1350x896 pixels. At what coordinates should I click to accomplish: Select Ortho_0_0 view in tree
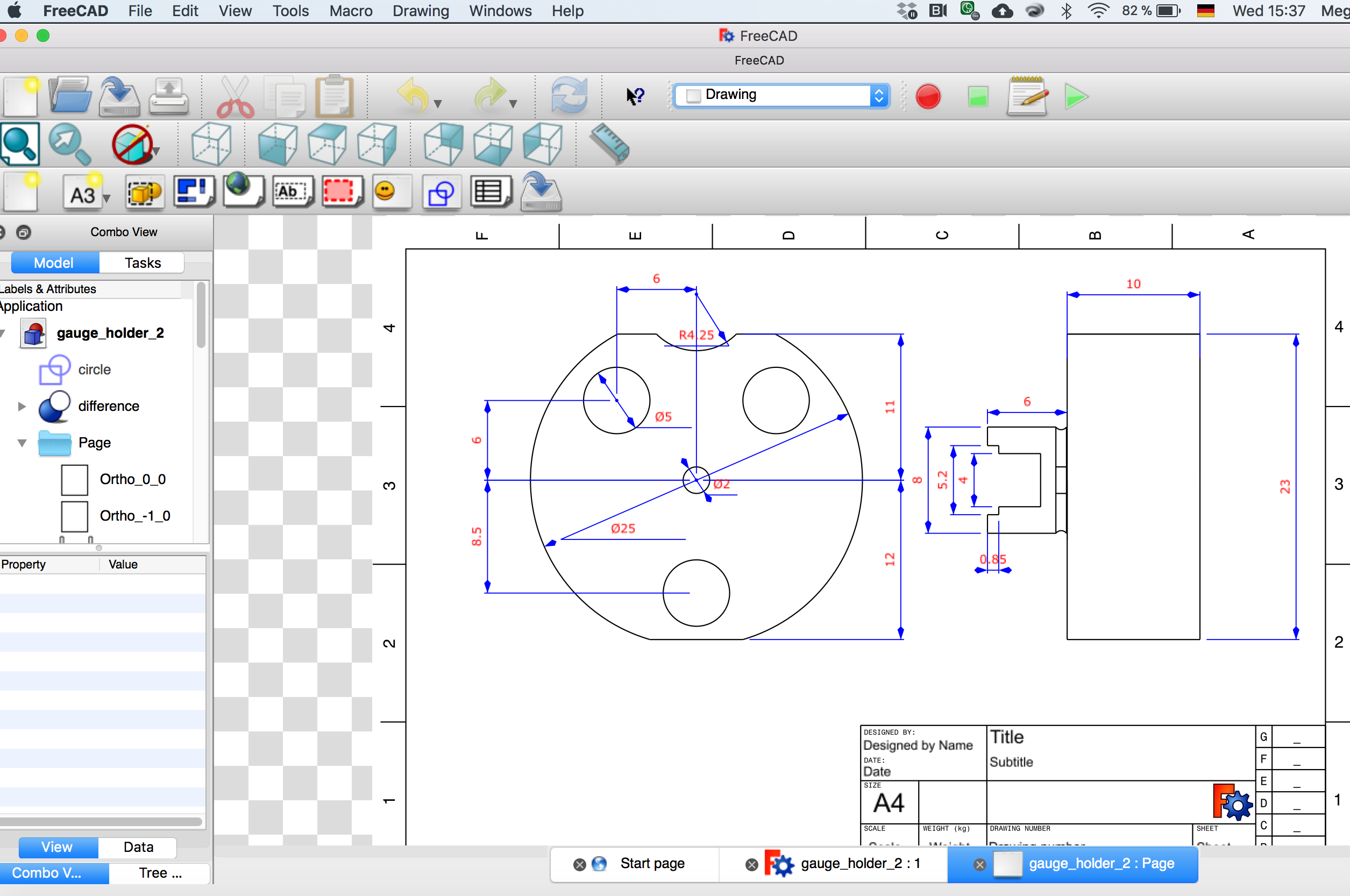pyautogui.click(x=132, y=479)
